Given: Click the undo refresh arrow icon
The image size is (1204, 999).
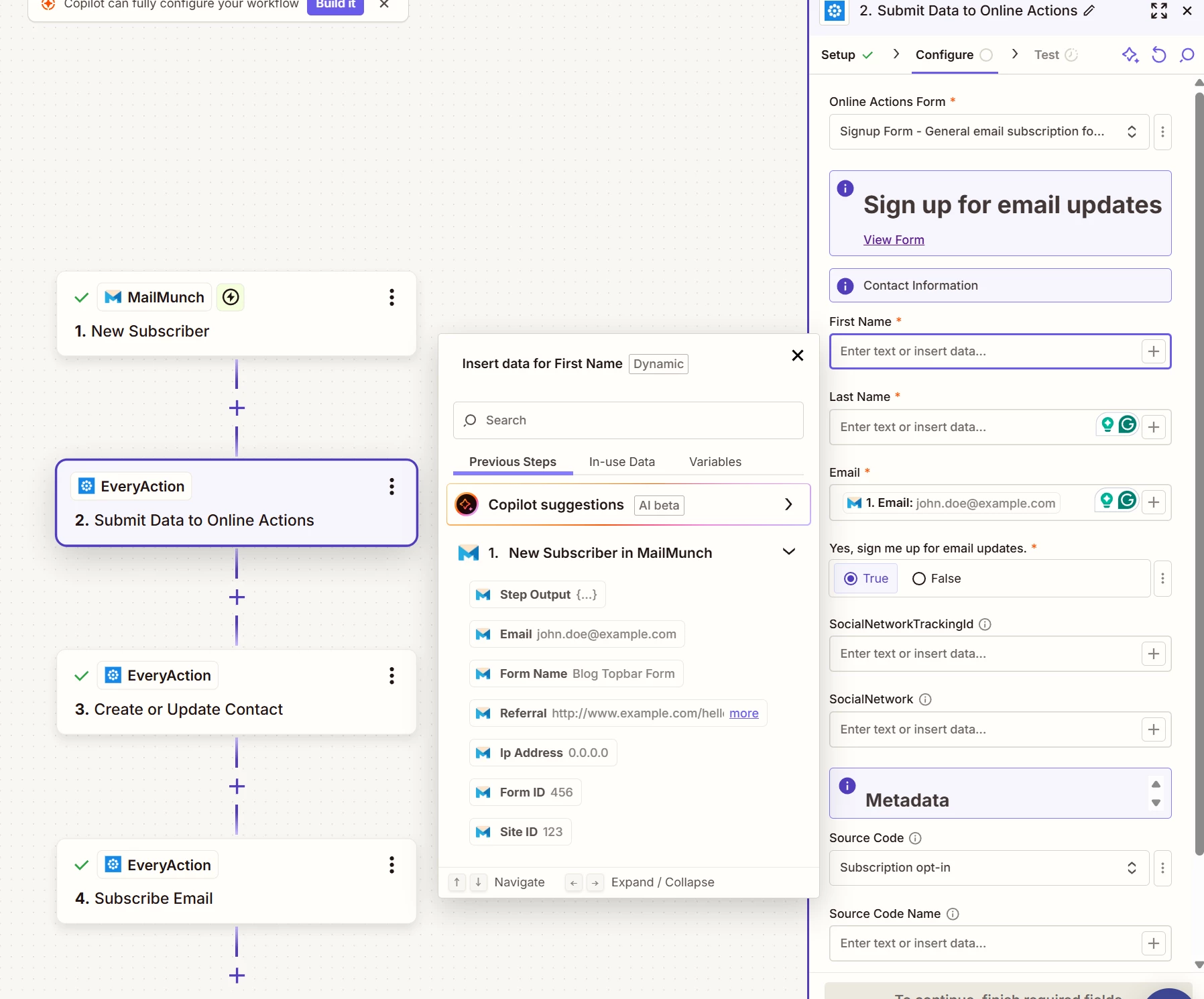Looking at the screenshot, I should point(1159,55).
